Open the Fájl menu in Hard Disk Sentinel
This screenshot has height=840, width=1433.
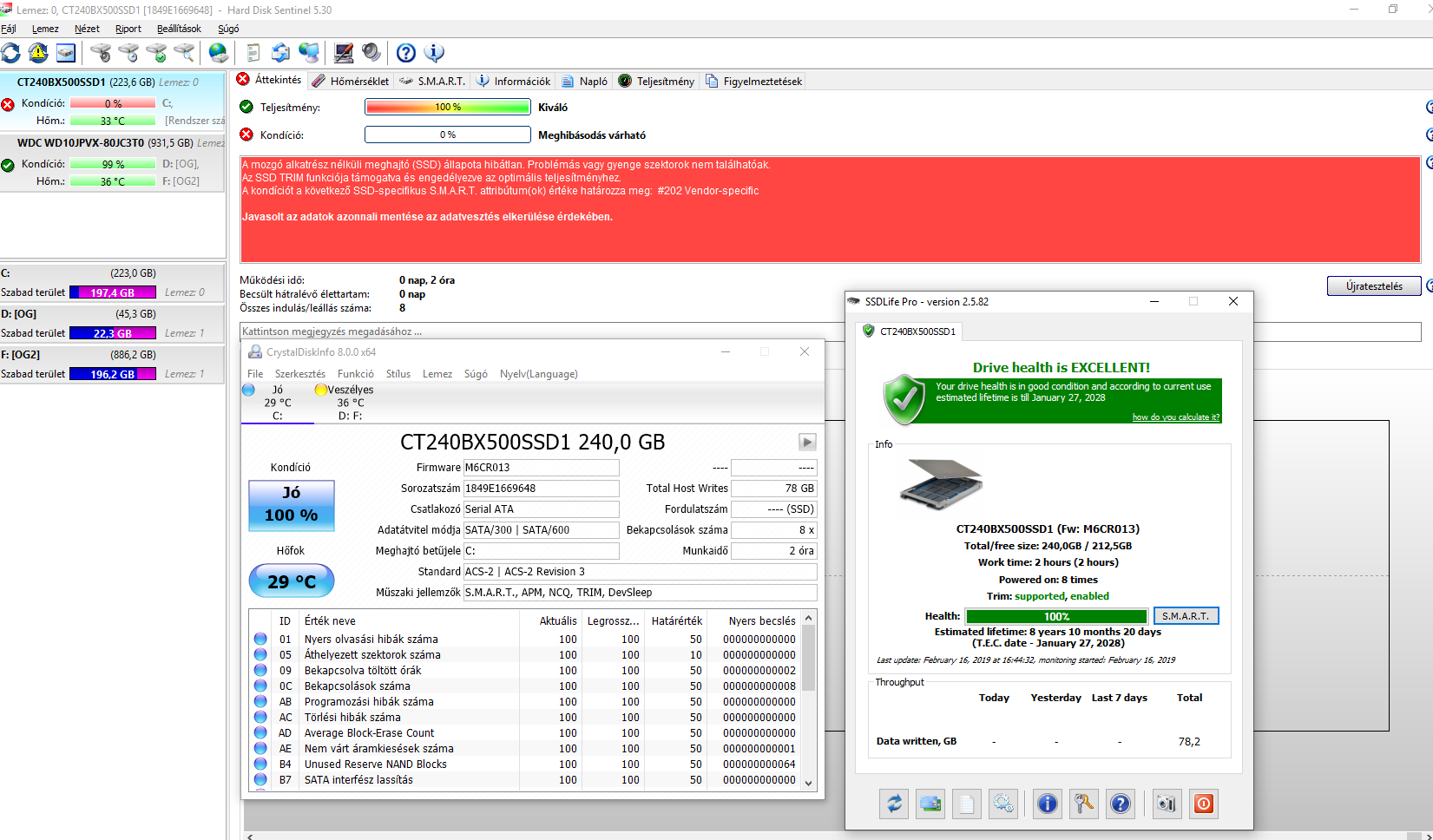[x=9, y=29]
